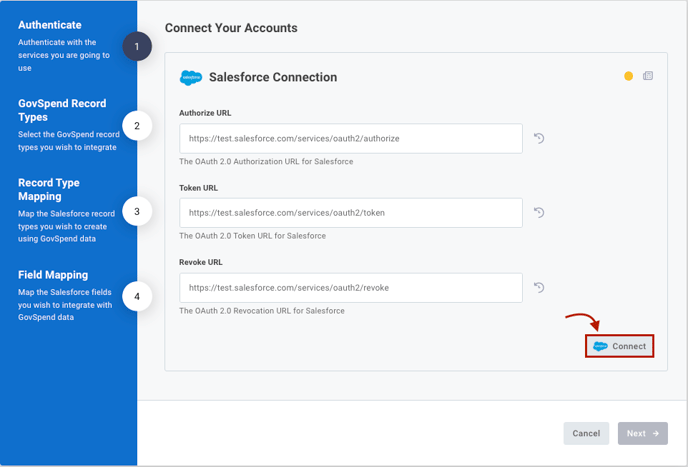Go to step 1 Authenticate circle

pyautogui.click(x=137, y=46)
